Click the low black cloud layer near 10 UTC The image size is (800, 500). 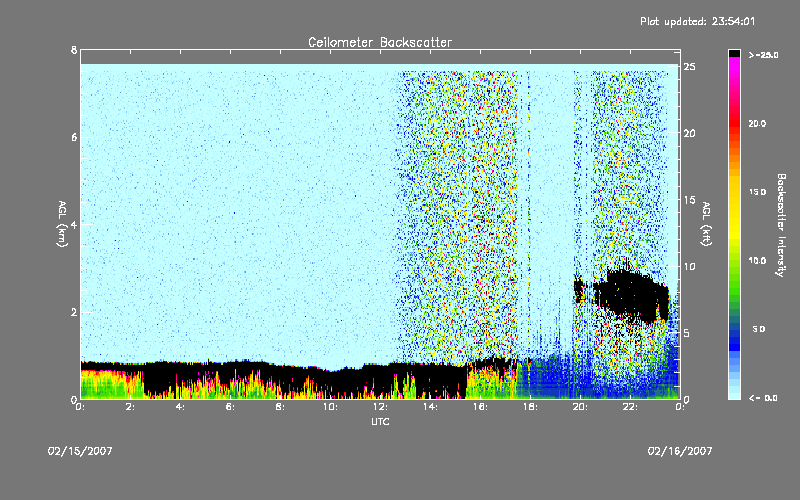click(331, 382)
